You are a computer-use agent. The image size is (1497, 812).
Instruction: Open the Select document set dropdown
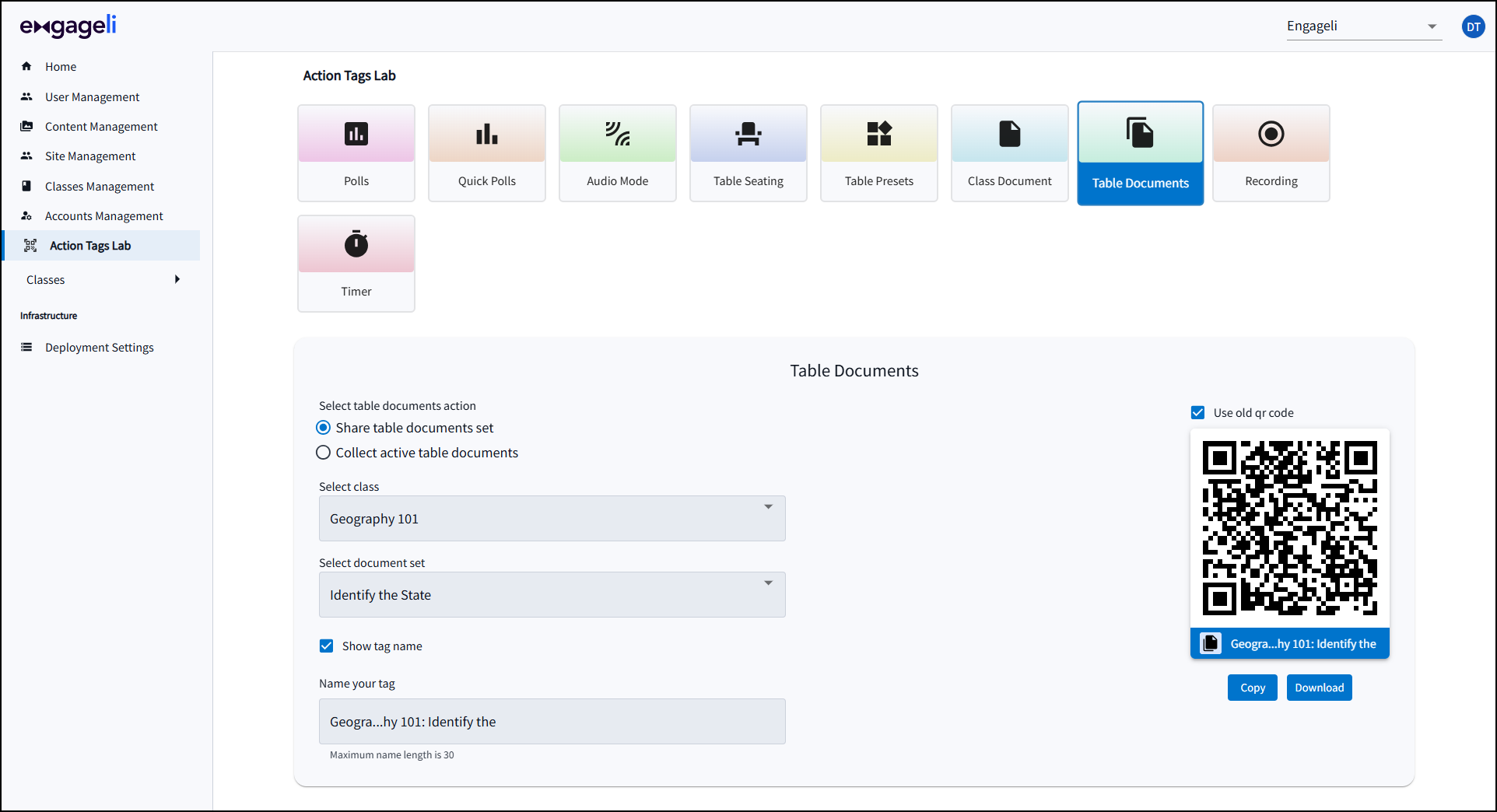[552, 595]
